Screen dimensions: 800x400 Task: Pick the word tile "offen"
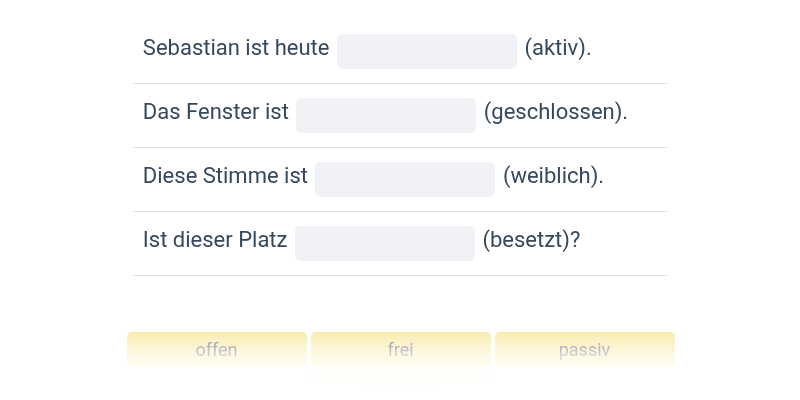click(216, 349)
